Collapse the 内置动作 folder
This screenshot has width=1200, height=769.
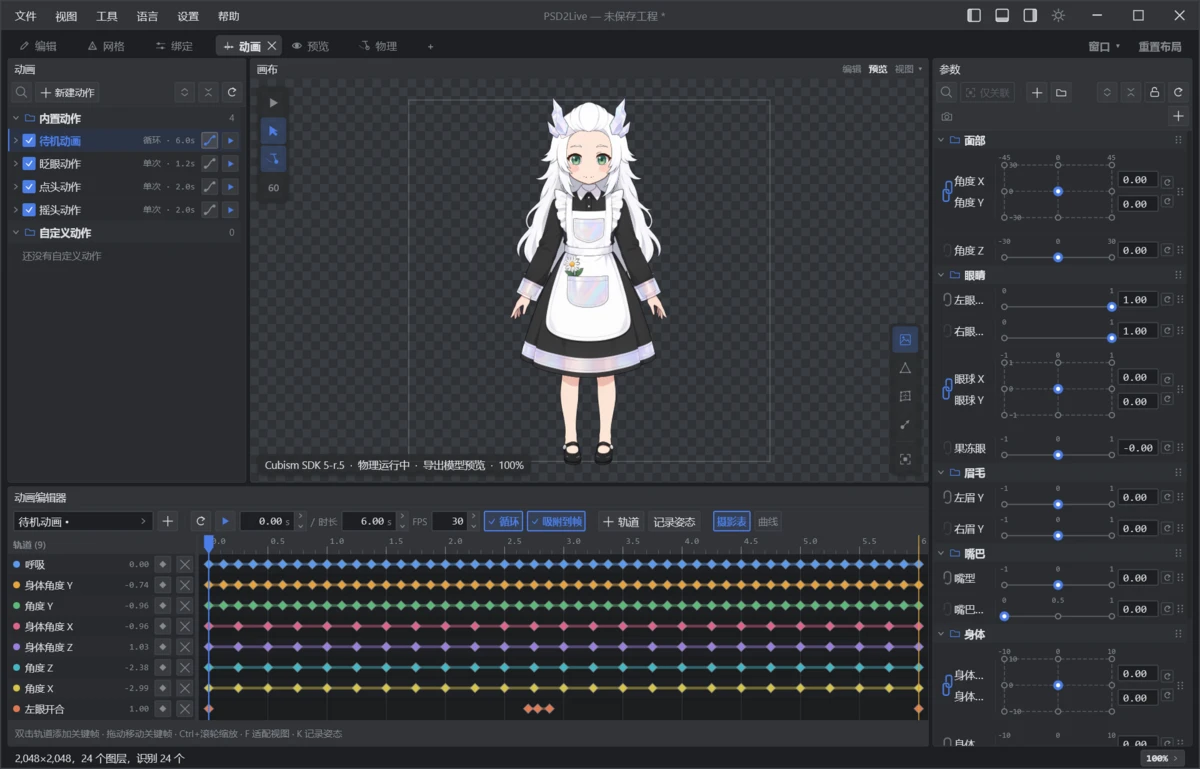coord(15,118)
